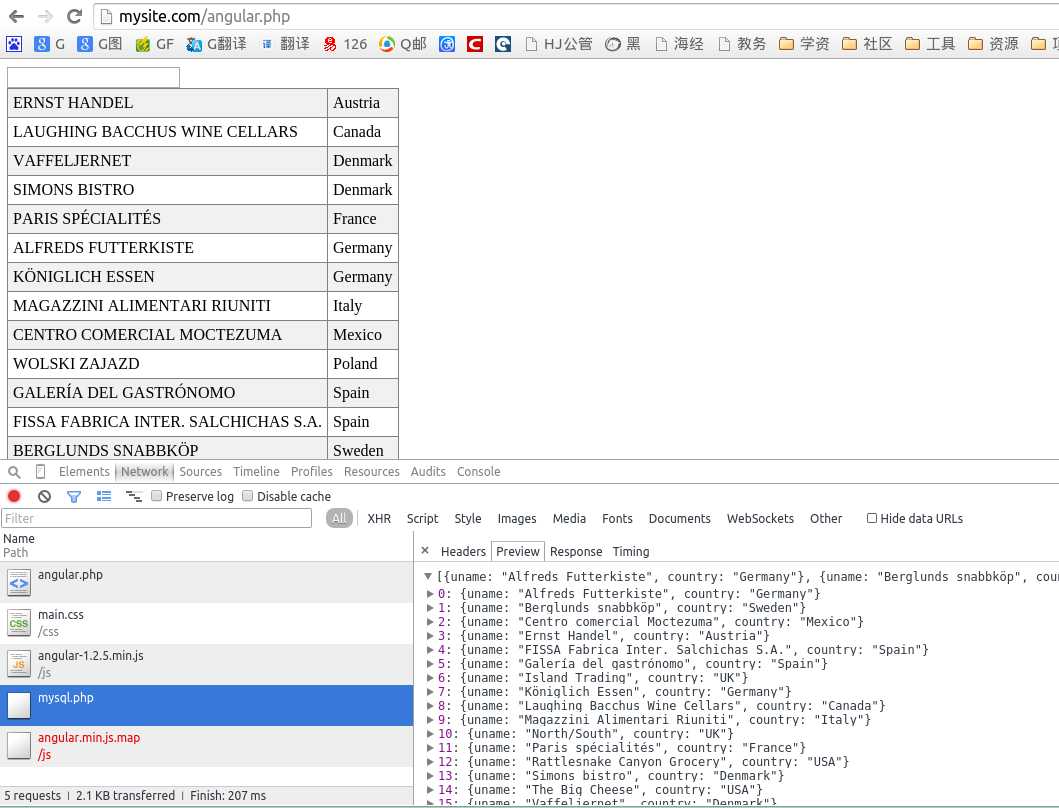1059x808 pixels.
Task: Switch to the Elements tab
Action: coord(84,472)
